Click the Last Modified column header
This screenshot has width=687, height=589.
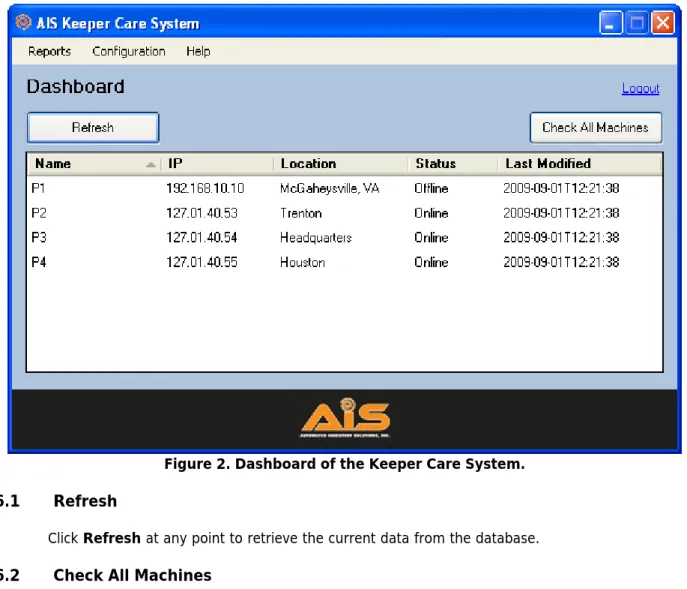(x=580, y=164)
